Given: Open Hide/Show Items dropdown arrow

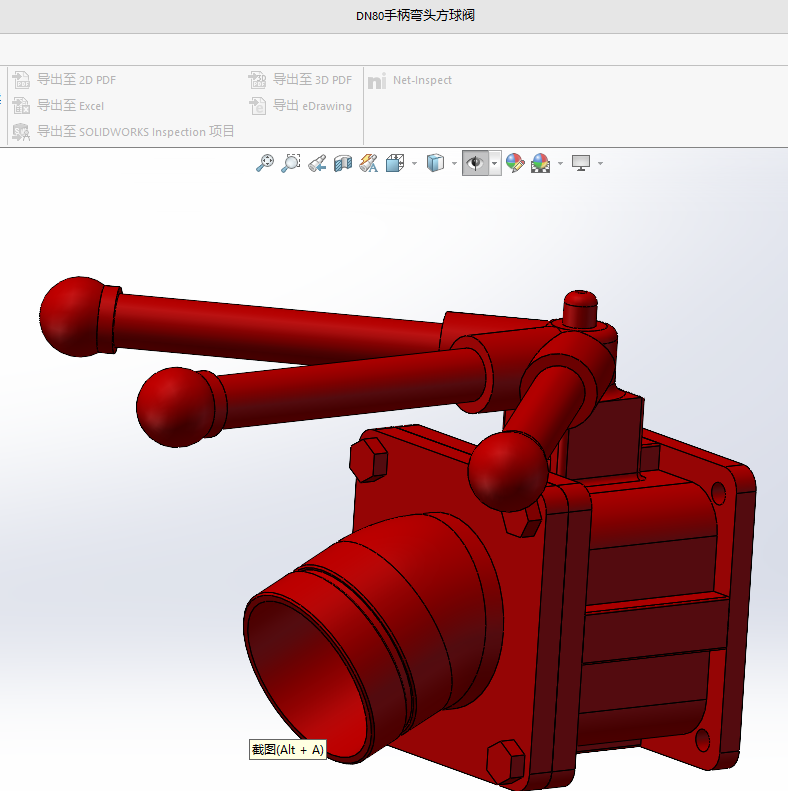Looking at the screenshot, I should [494, 163].
